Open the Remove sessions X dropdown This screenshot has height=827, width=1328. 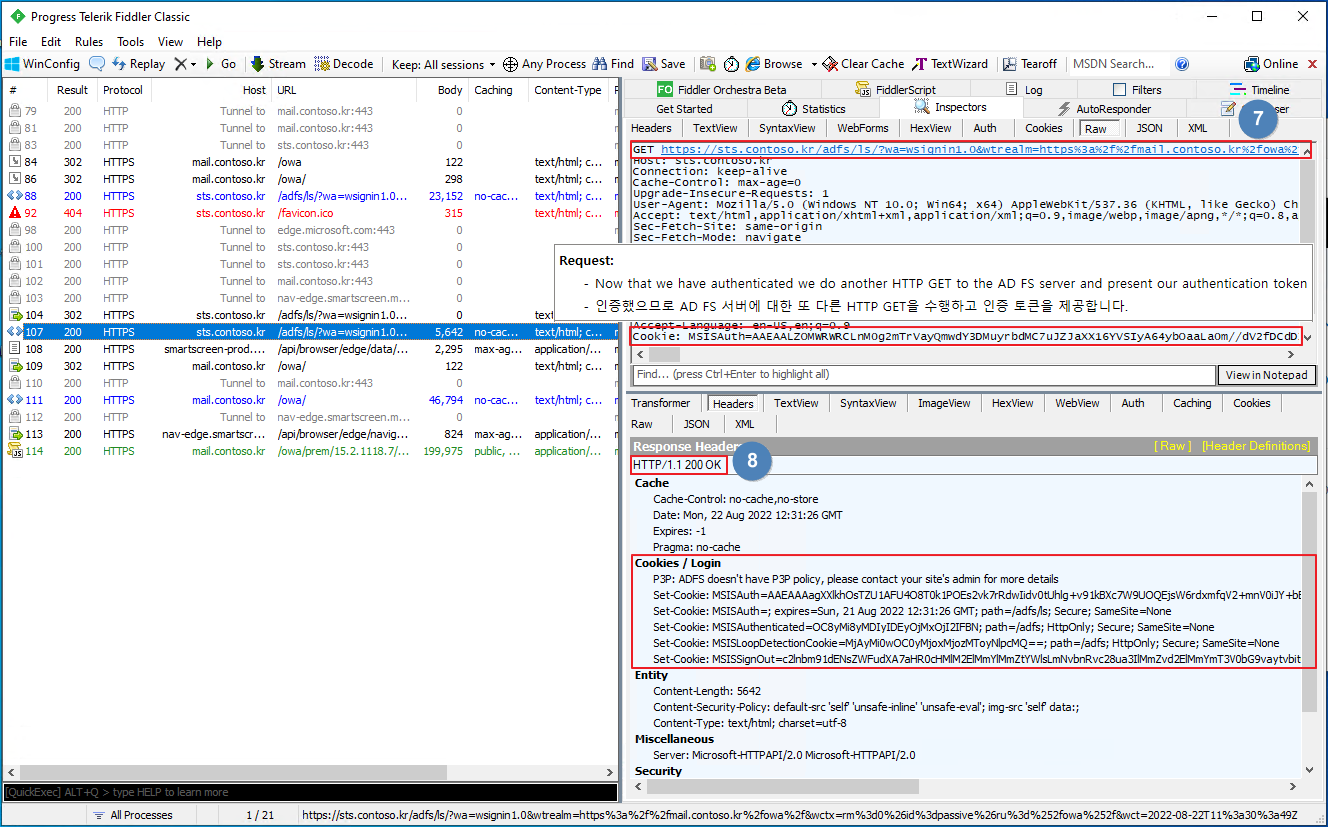185,64
